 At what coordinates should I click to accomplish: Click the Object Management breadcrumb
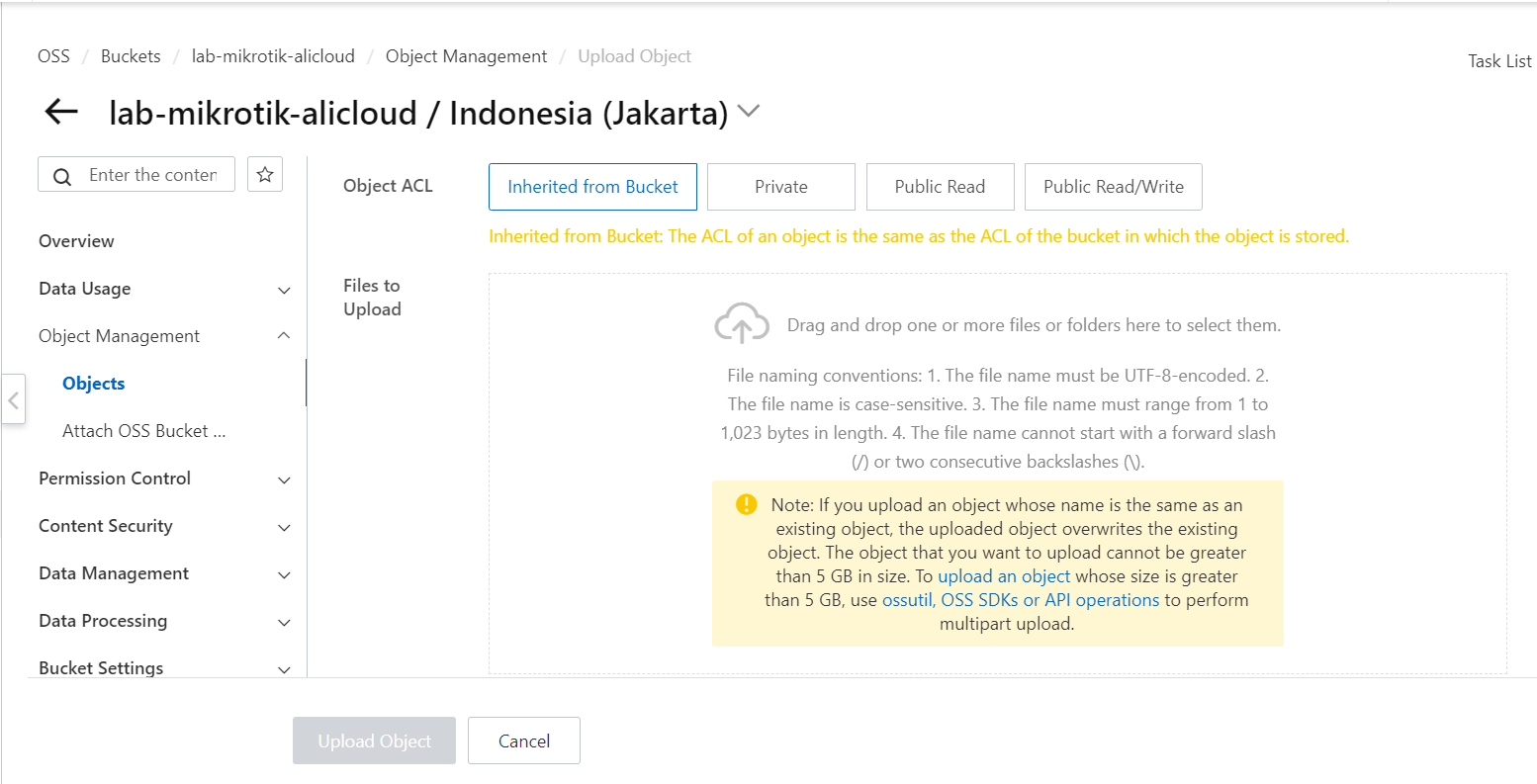pos(466,56)
